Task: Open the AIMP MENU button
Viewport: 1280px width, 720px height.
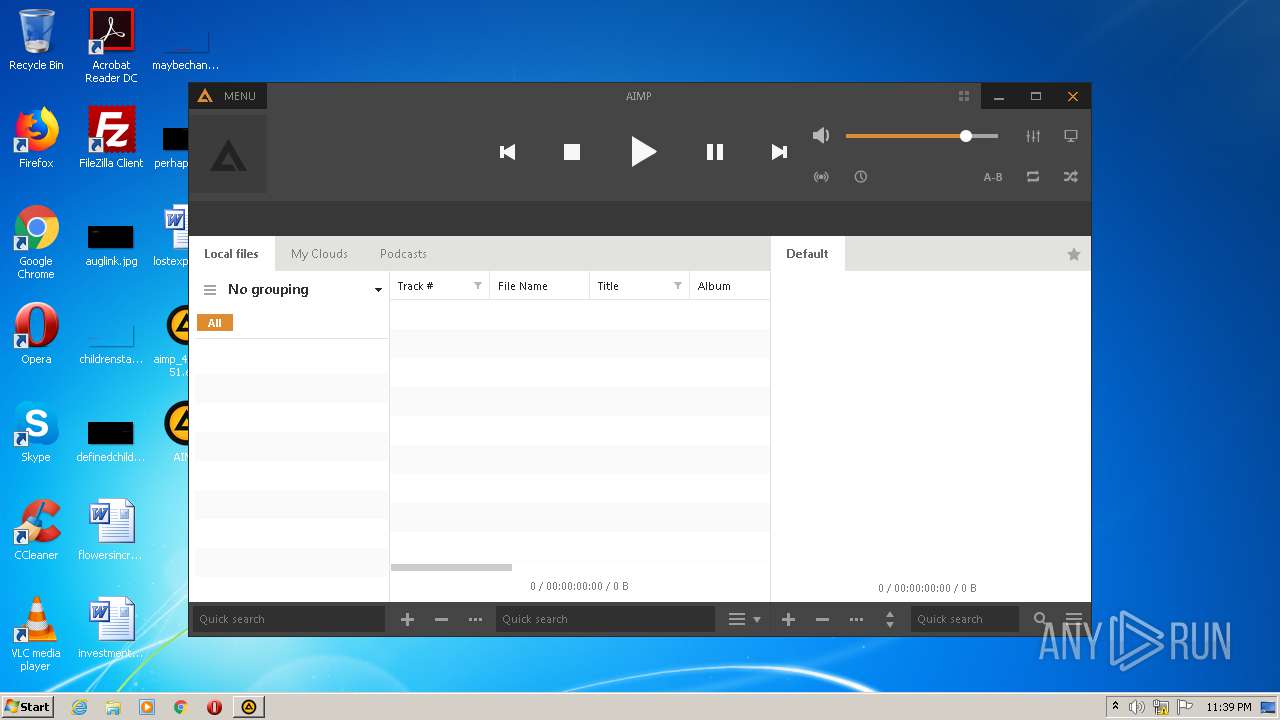Action: pyautogui.click(x=228, y=96)
